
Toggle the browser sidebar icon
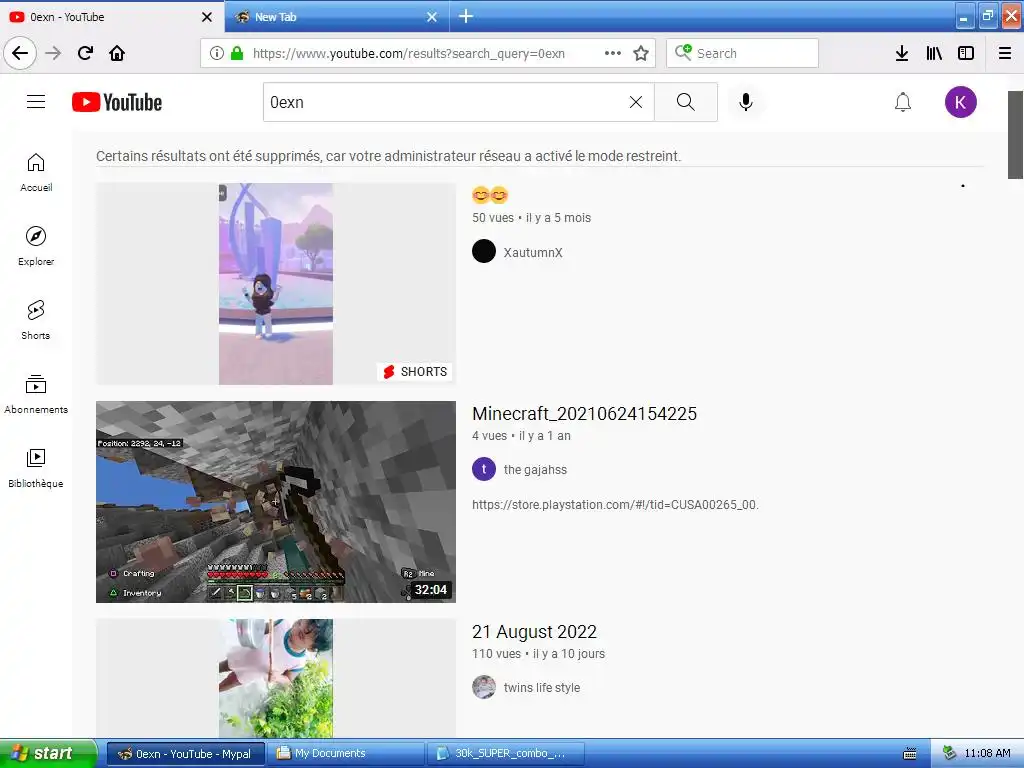[x=966, y=53]
